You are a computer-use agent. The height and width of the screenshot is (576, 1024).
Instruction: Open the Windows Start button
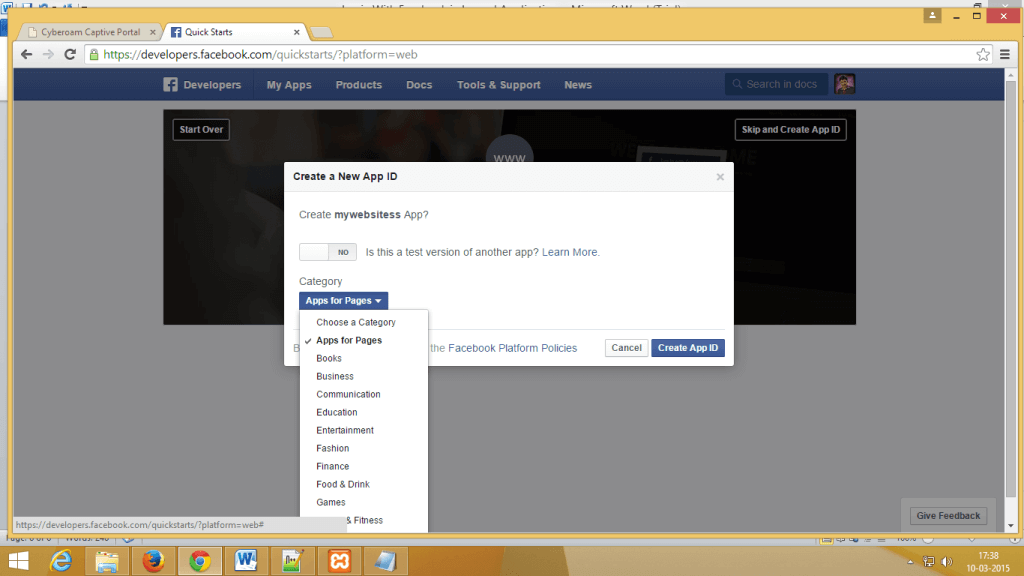click(x=18, y=561)
